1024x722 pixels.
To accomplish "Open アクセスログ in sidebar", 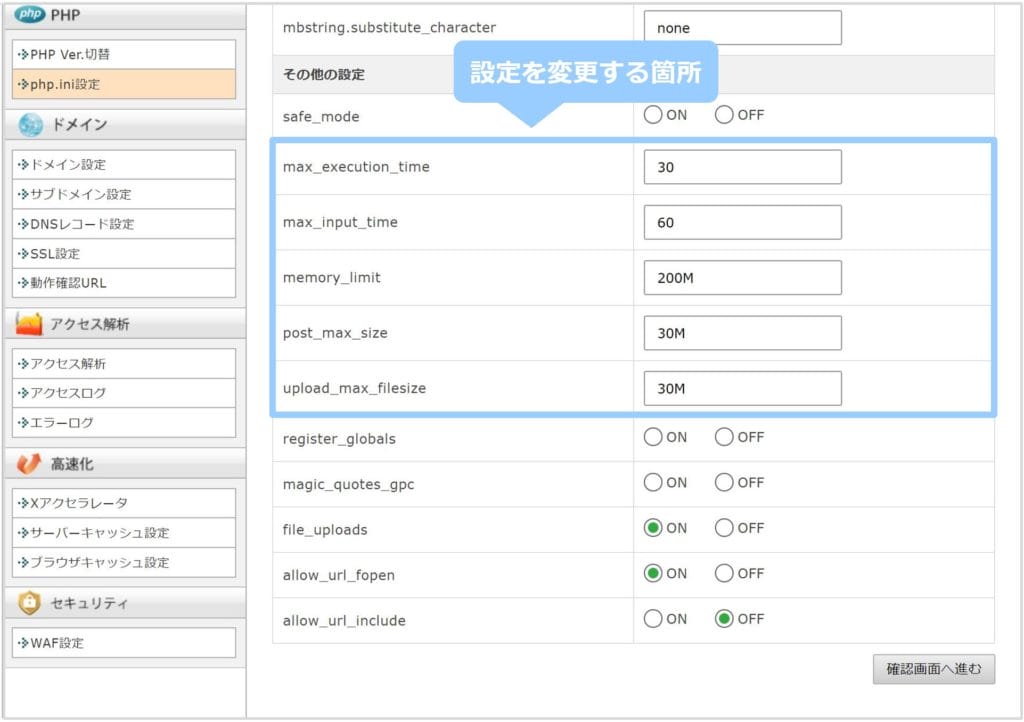I will click(x=123, y=393).
